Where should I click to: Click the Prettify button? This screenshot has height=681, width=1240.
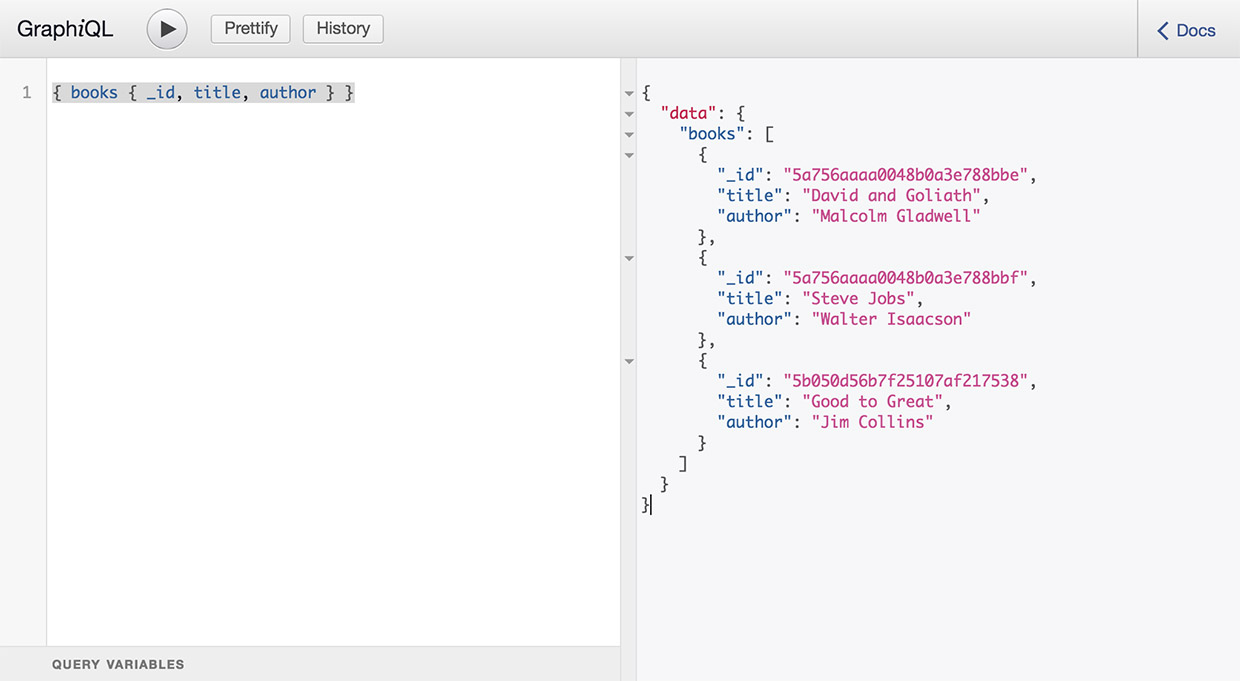pos(250,28)
